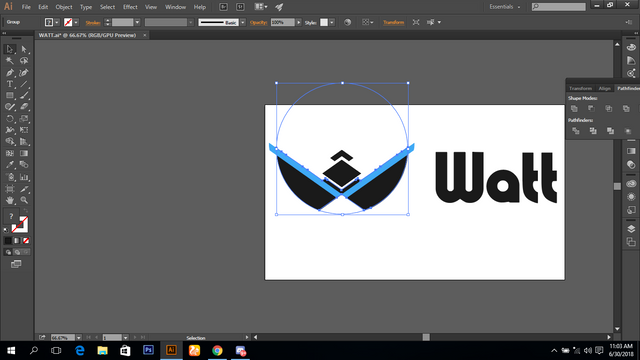Open the zoom level dropdown
The height and width of the screenshot is (360, 640).
78,338
